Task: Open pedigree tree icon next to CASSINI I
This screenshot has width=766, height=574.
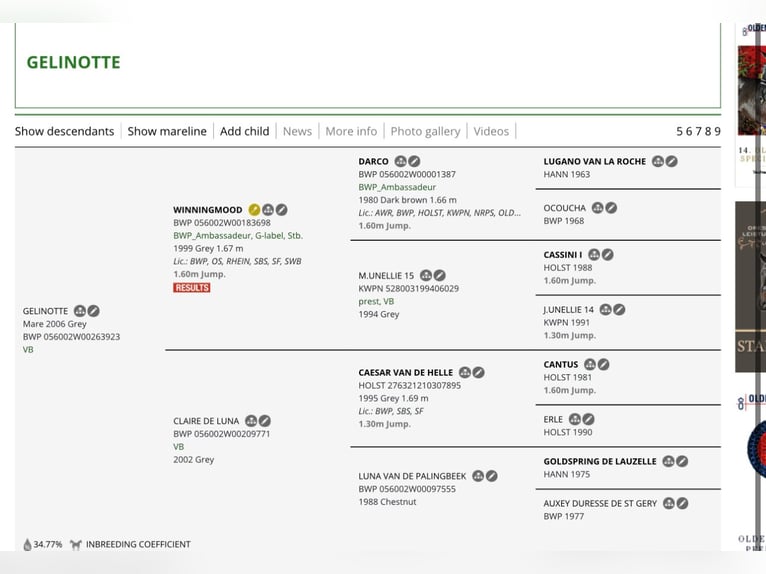Action: click(594, 255)
